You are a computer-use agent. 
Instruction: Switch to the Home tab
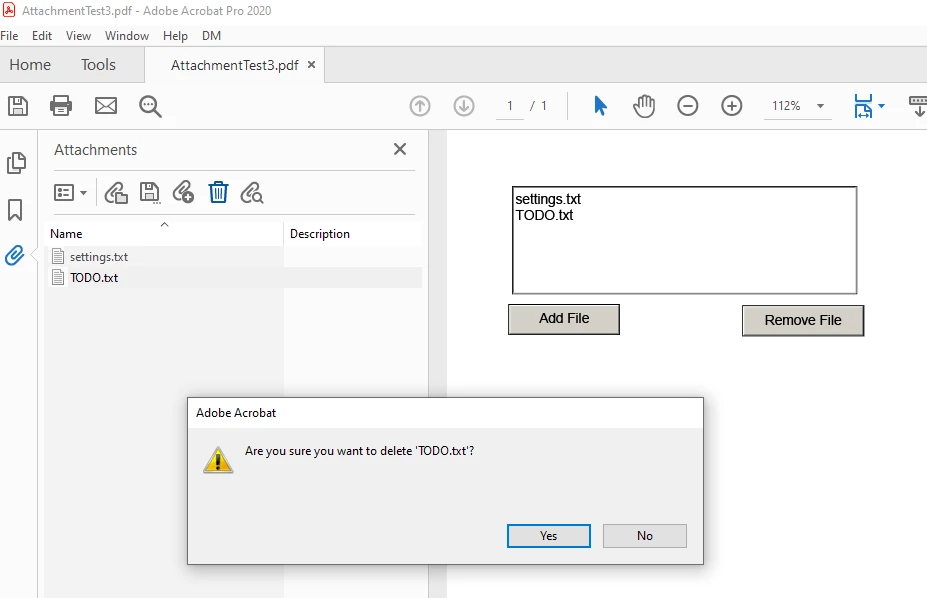click(x=30, y=64)
